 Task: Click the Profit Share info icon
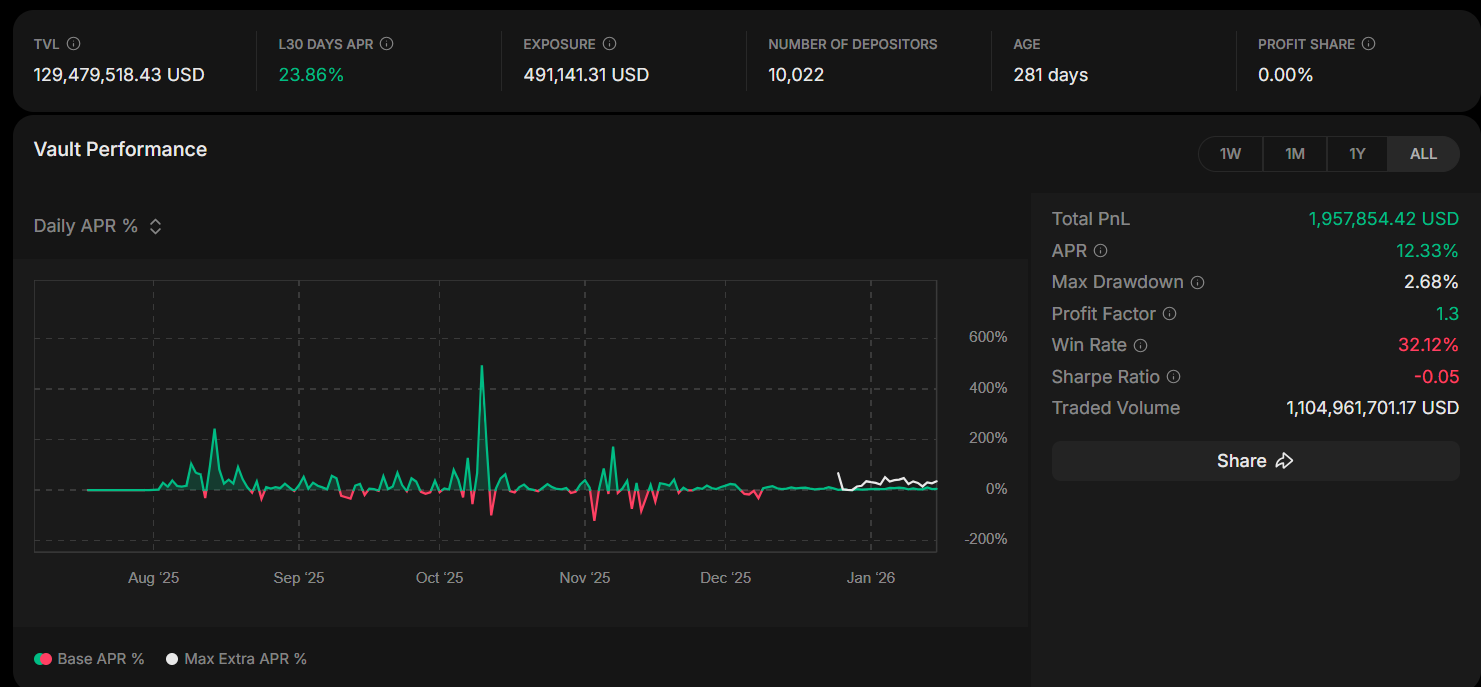1369,44
